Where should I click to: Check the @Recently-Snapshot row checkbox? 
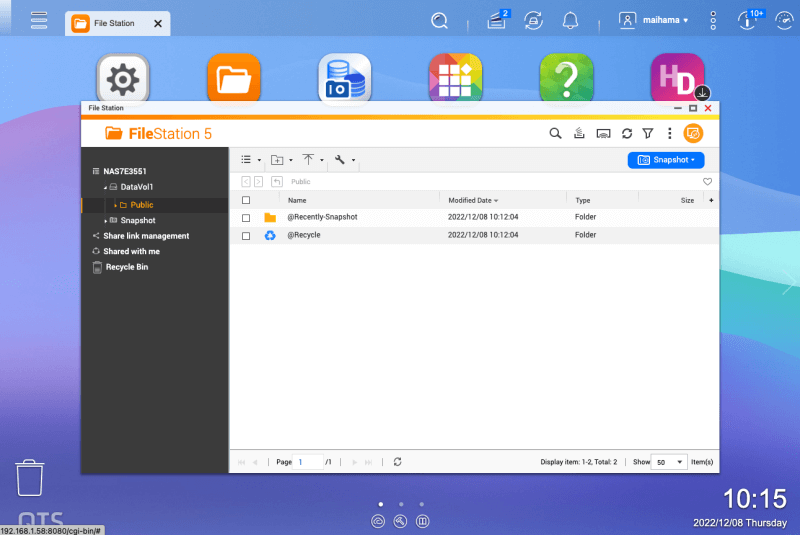coord(246,218)
